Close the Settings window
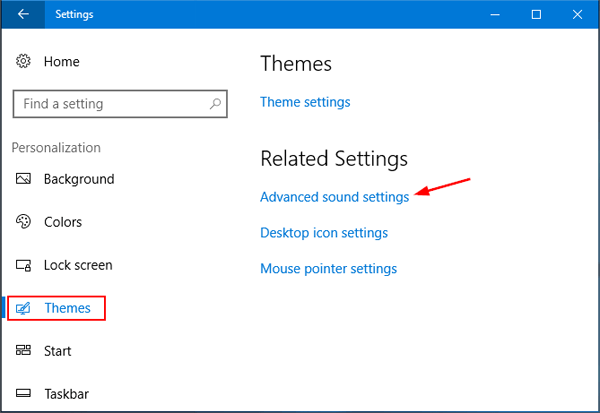Image resolution: width=600 pixels, height=413 pixels. (580, 15)
